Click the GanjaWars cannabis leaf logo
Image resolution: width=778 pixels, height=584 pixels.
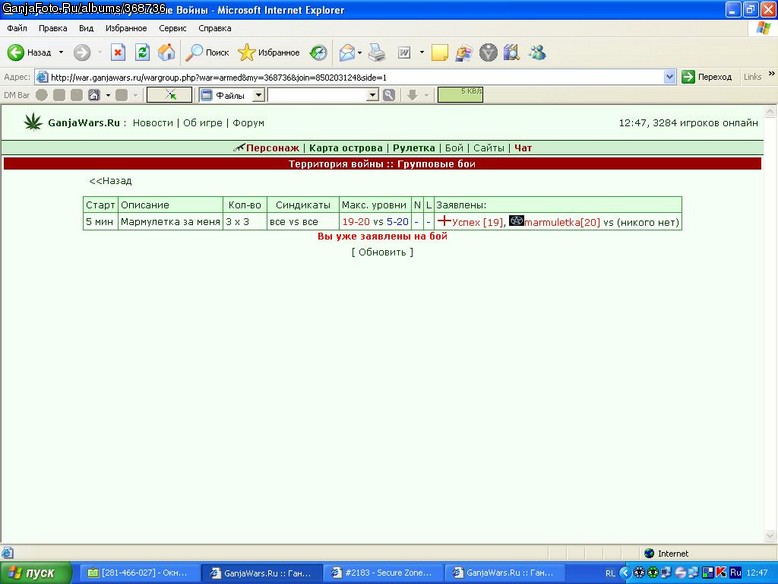pos(33,122)
